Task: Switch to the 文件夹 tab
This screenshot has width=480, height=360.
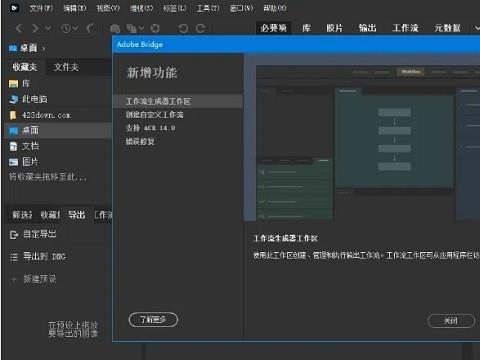Action: (x=66, y=67)
